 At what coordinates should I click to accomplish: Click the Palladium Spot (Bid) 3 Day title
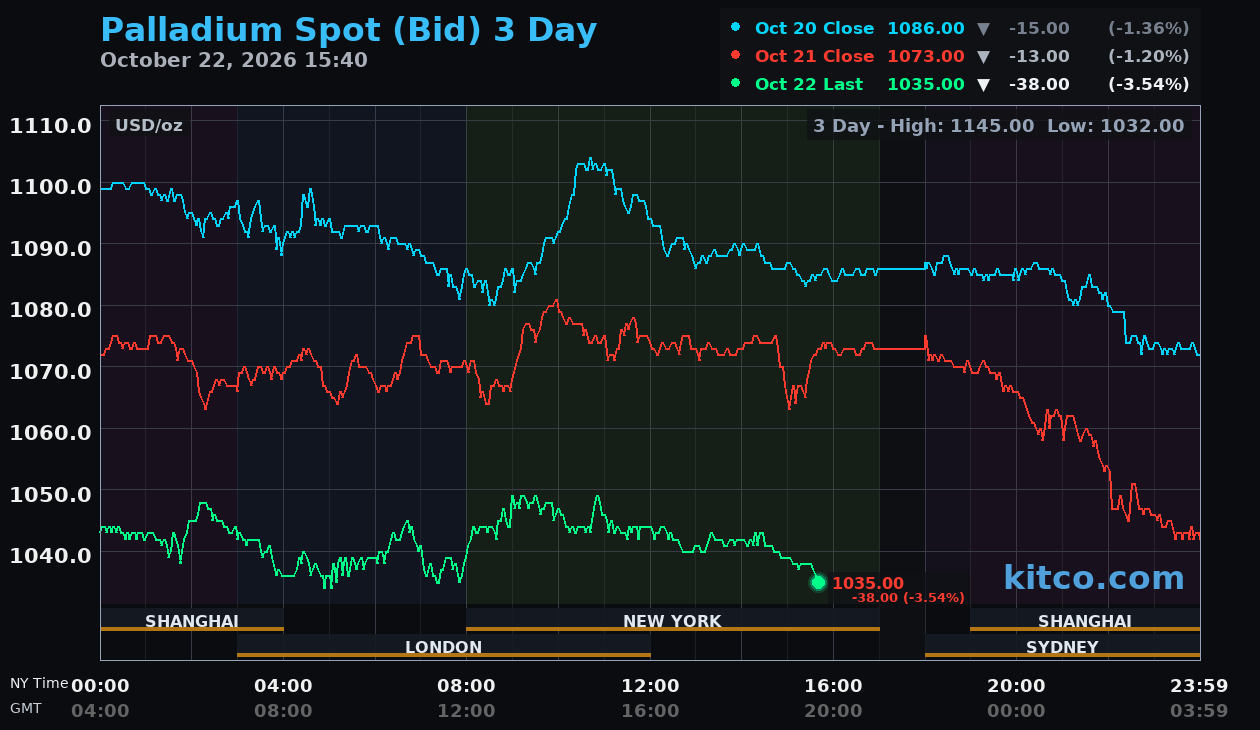pyautogui.click(x=349, y=30)
